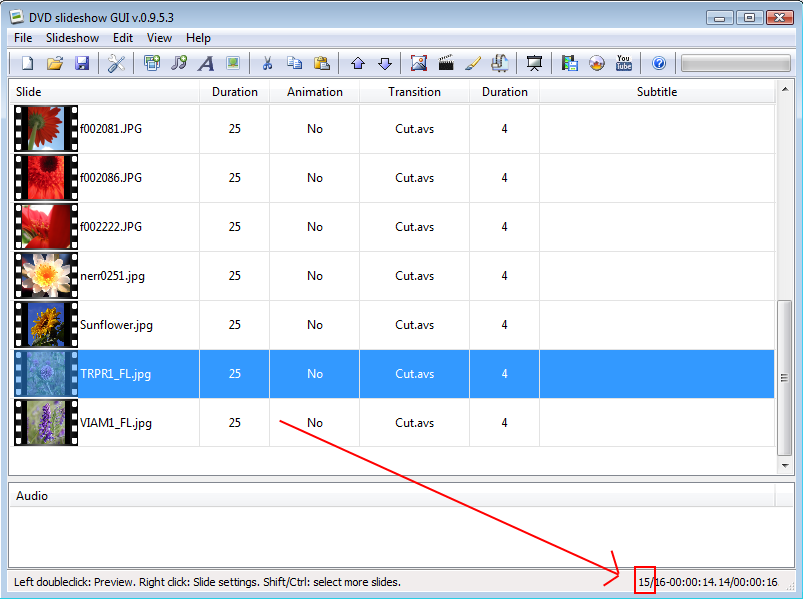The image size is (803, 599).
Task: Click the Animation column header
Action: (314, 92)
